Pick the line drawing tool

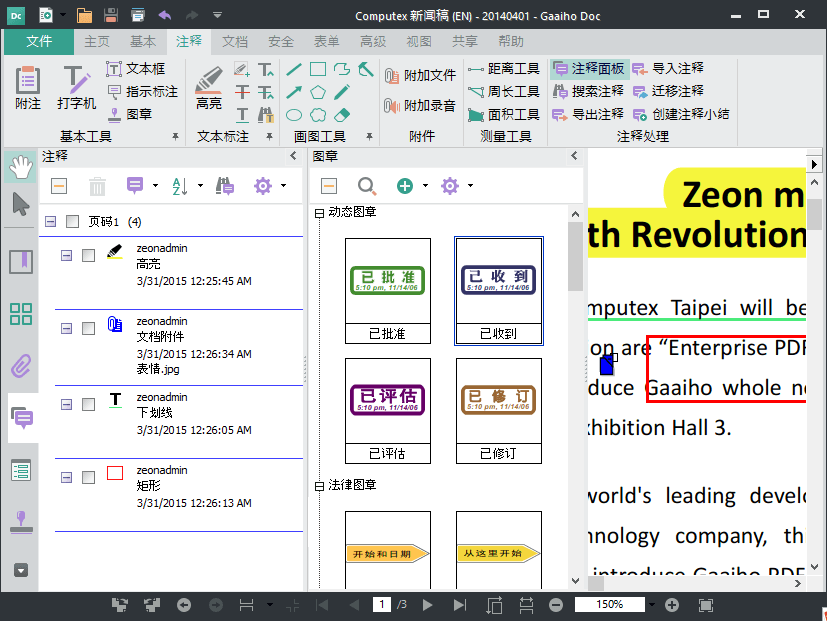(x=294, y=69)
